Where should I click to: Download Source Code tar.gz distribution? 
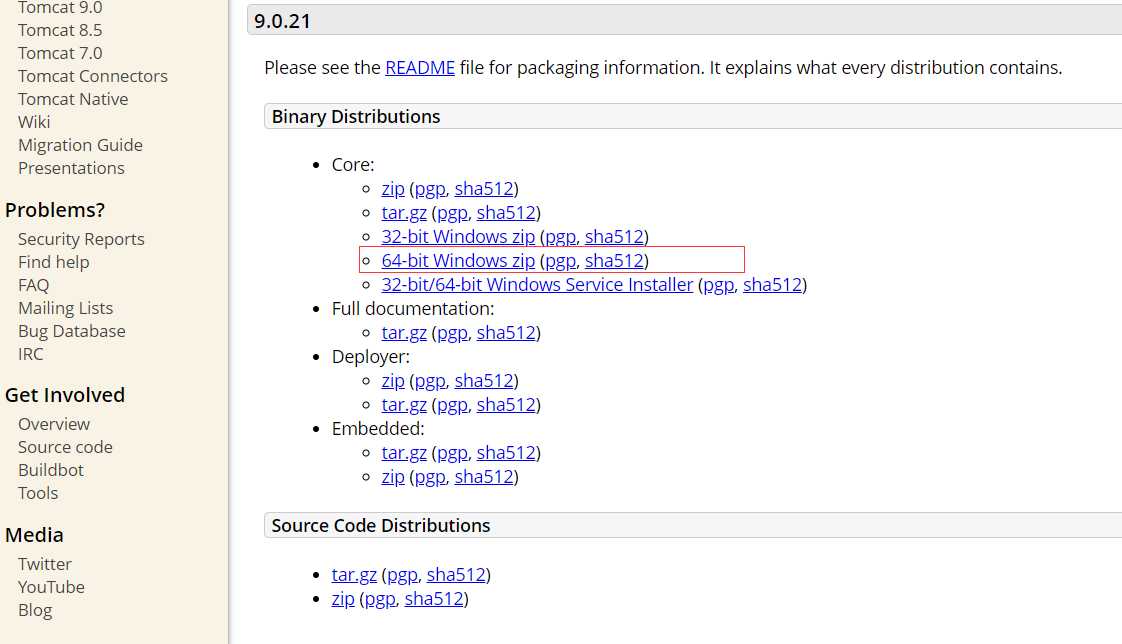click(353, 575)
